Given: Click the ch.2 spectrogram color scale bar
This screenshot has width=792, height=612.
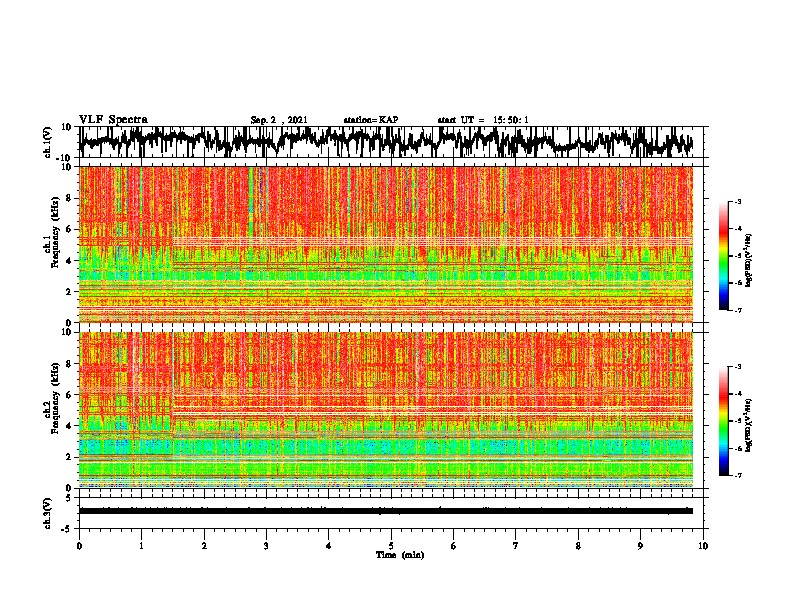Looking at the screenshot, I should coord(723,421).
